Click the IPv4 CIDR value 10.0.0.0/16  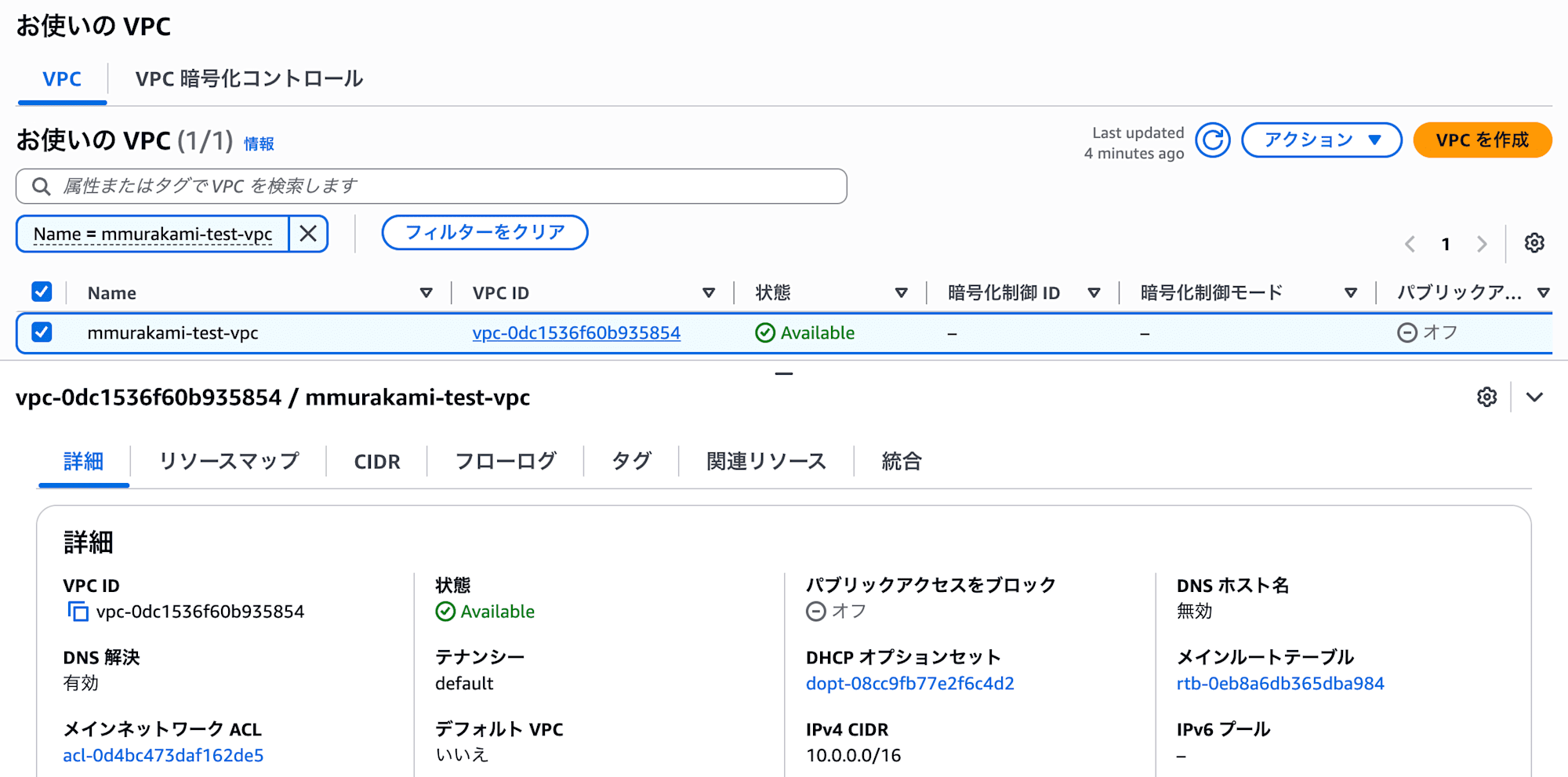click(x=854, y=756)
